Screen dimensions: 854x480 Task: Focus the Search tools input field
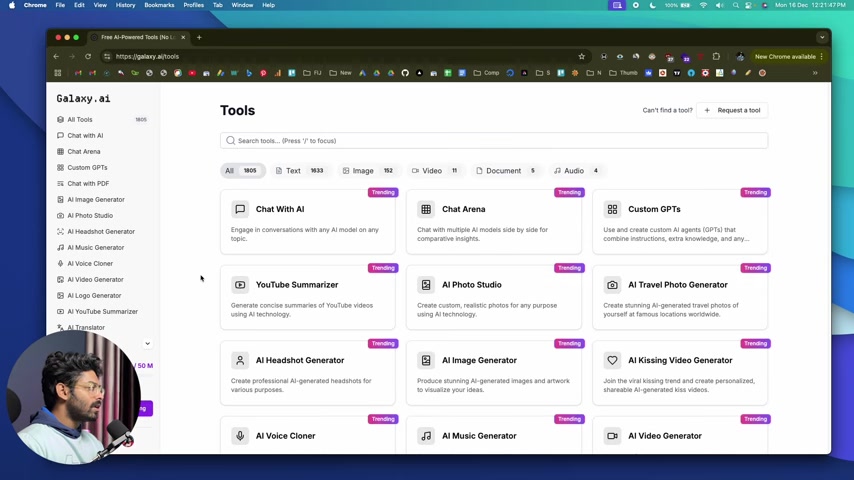point(494,141)
